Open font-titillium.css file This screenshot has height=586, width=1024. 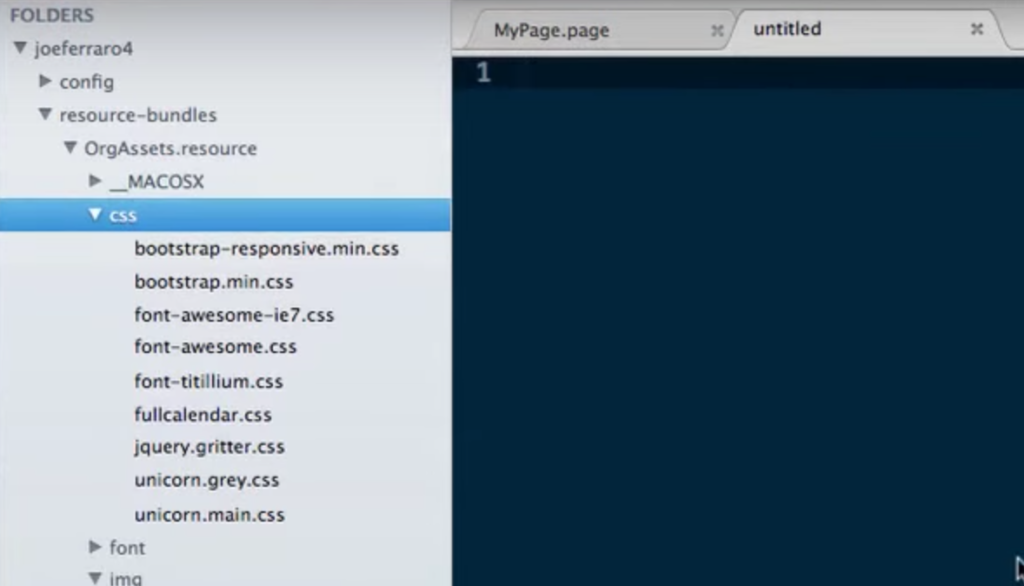(x=208, y=382)
